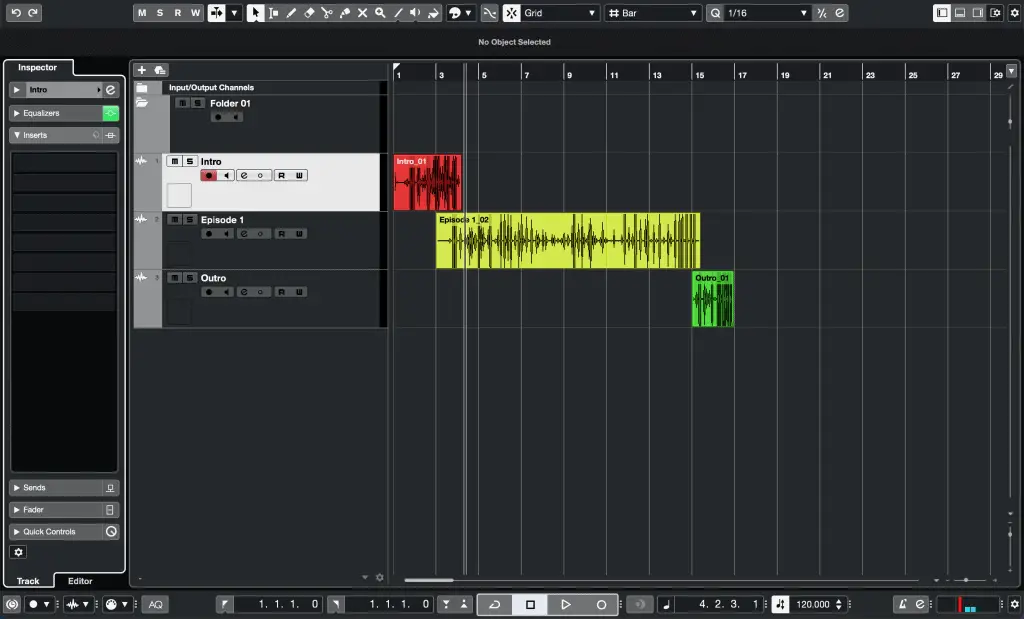1024x619 pixels.
Task: Click the transport setup gear icon
Action: coord(1014,605)
